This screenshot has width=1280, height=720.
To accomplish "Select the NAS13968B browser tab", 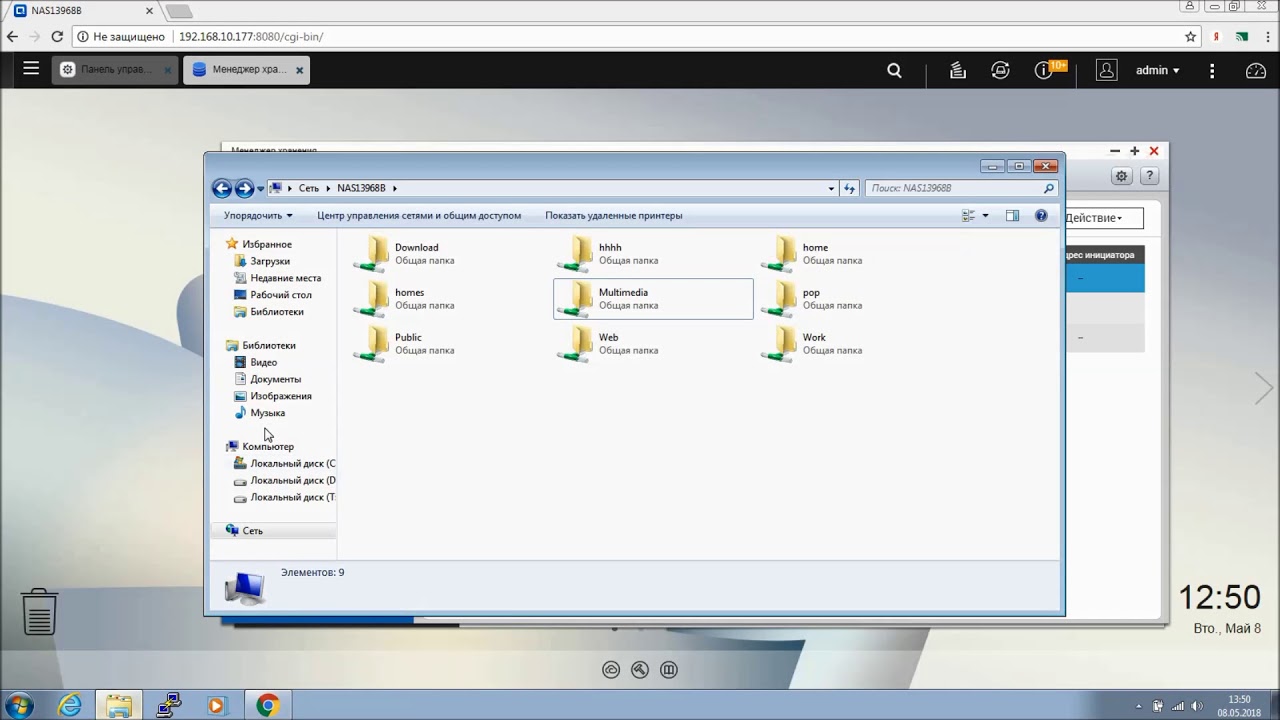I will (x=82, y=11).
